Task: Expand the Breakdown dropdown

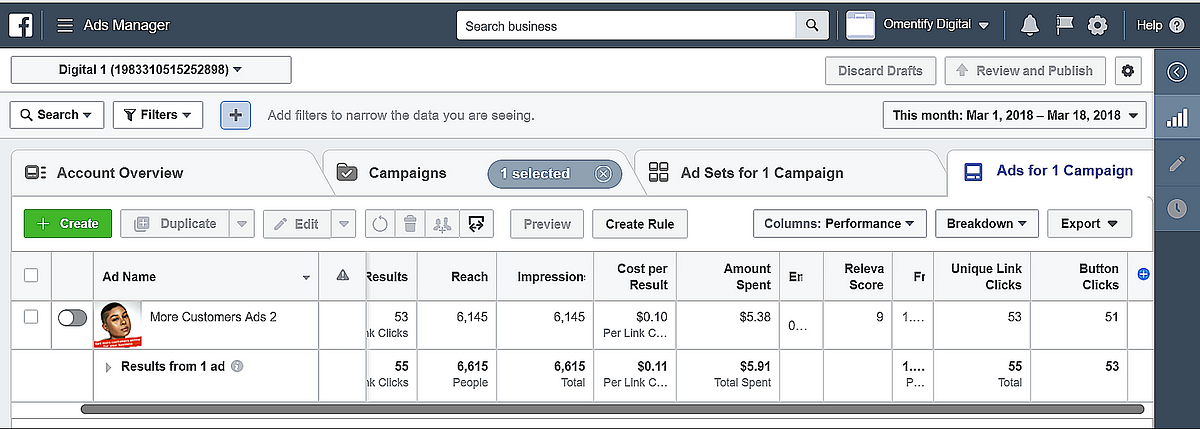Action: tap(987, 224)
